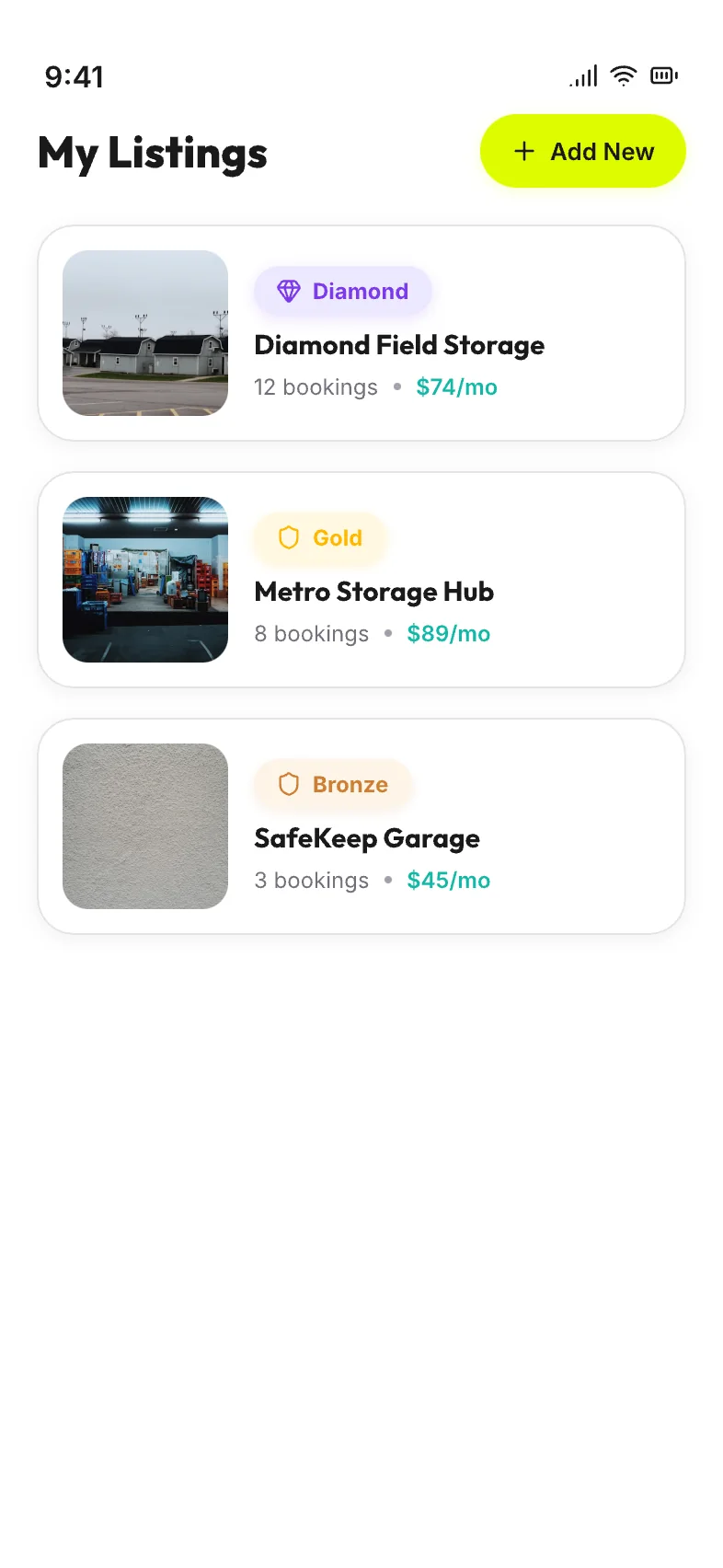Click the Add New button label
This screenshot has width=723, height=1568.
602,152
